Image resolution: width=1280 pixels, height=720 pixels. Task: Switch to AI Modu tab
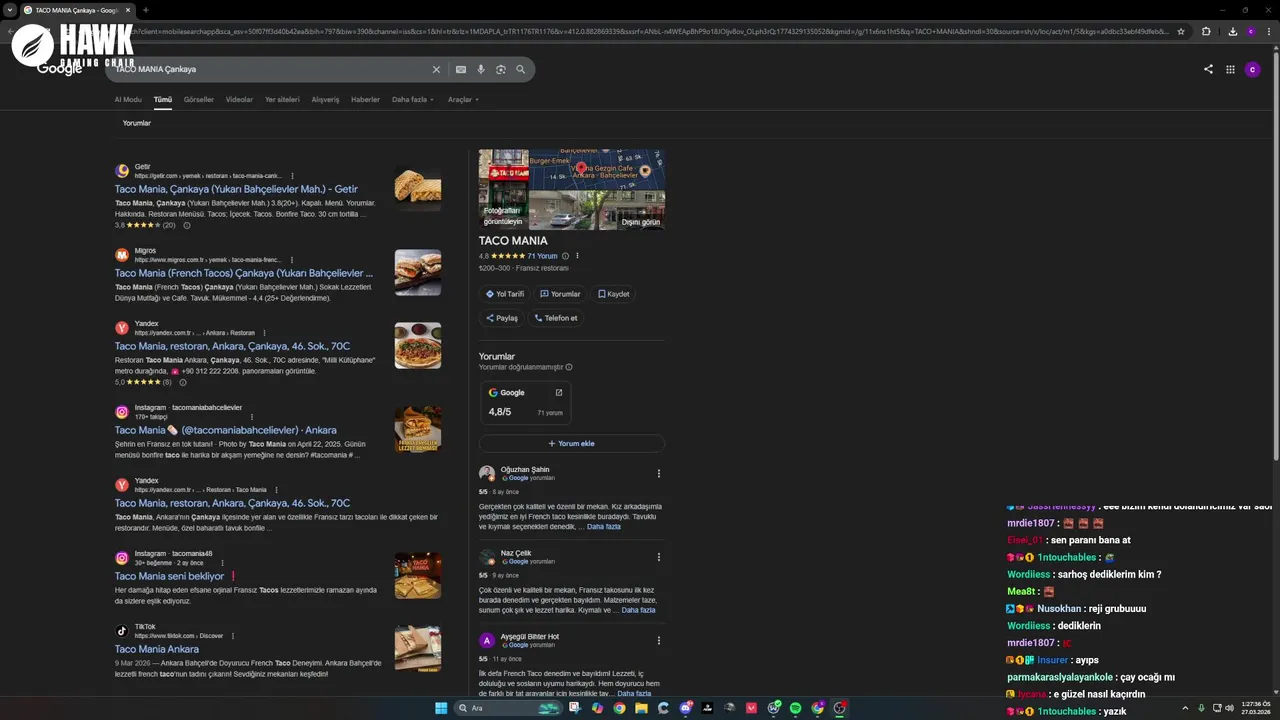128,100
